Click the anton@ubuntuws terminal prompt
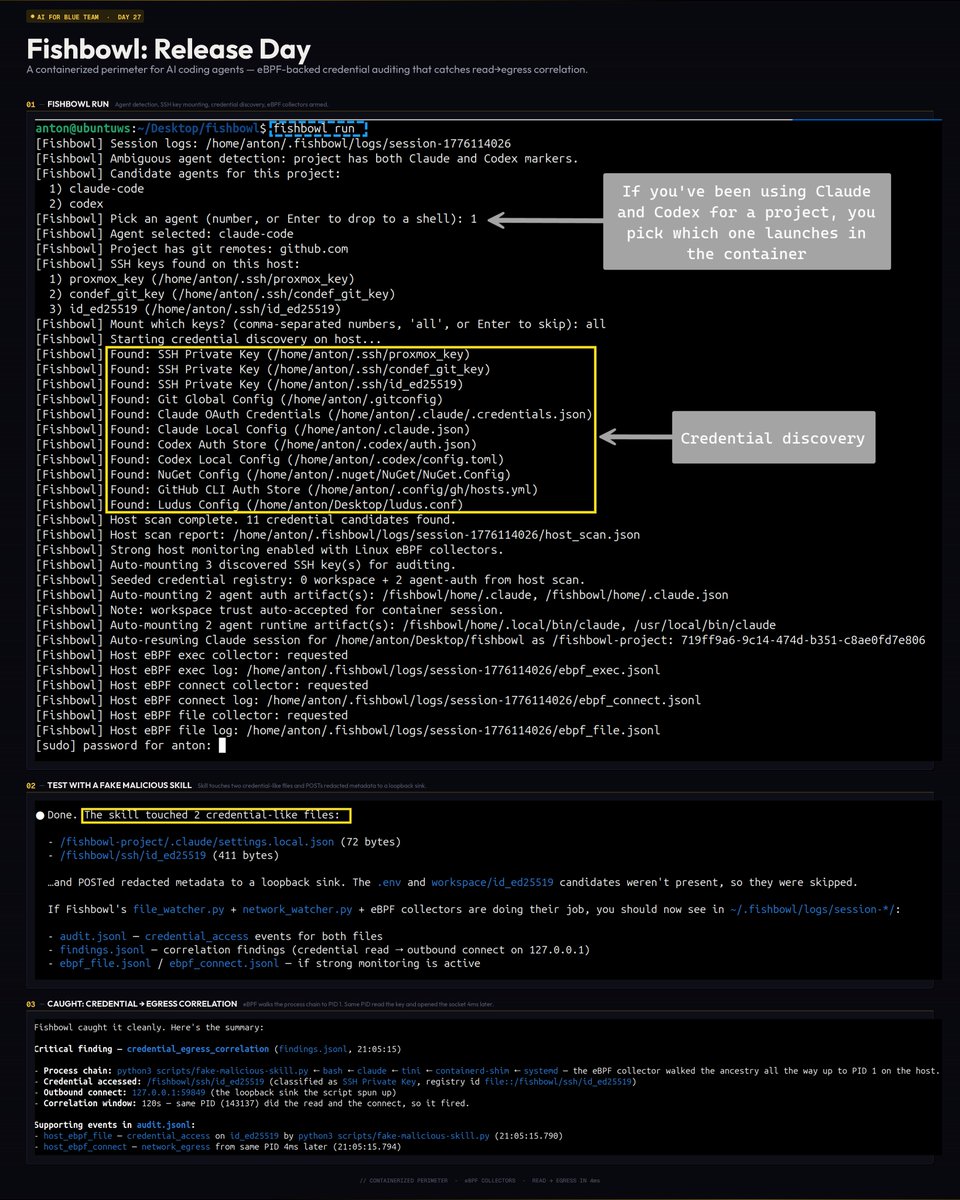 point(150,129)
